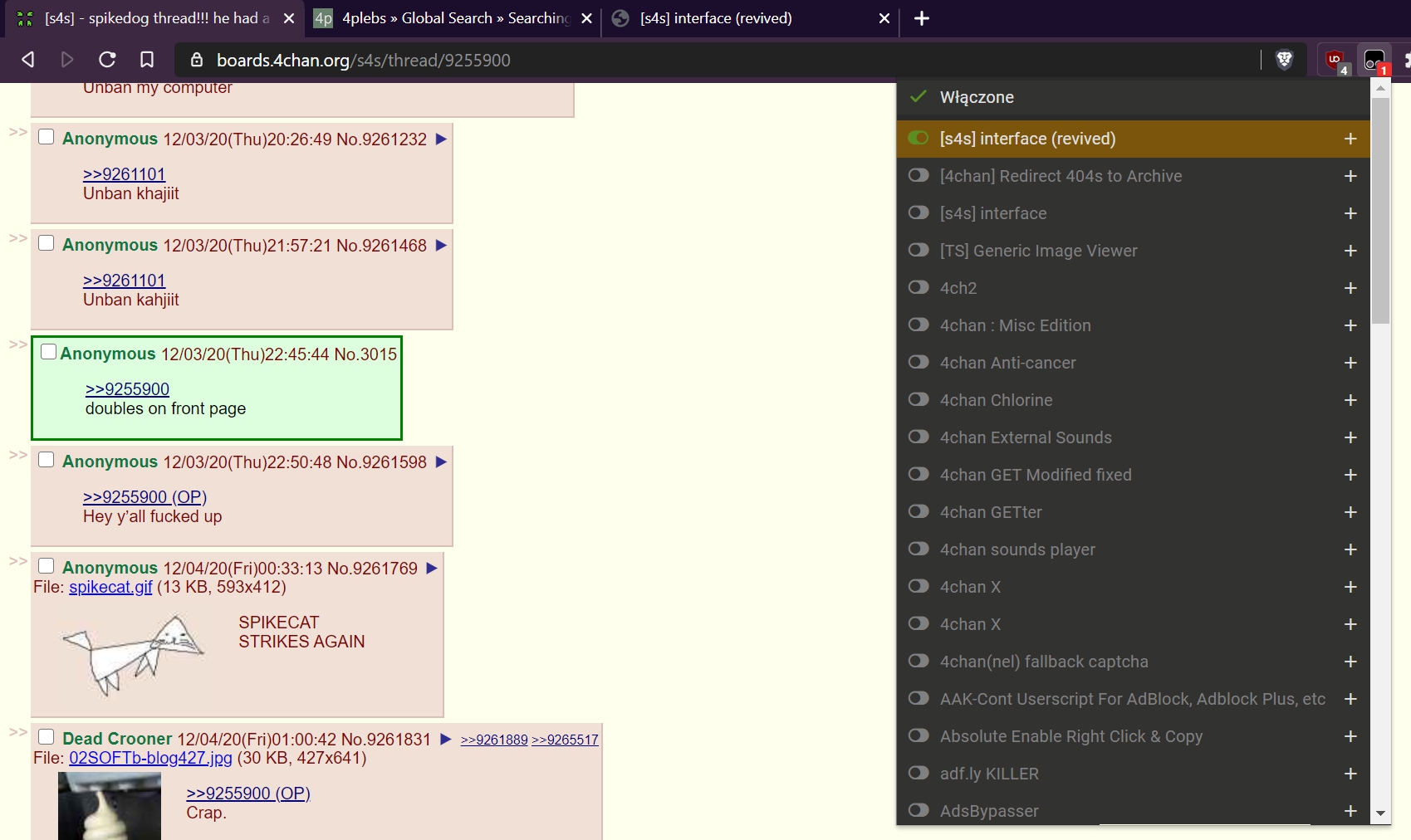Expand options for 4chan Chlorine script
This screenshot has width=1411, height=840.
click(1350, 400)
